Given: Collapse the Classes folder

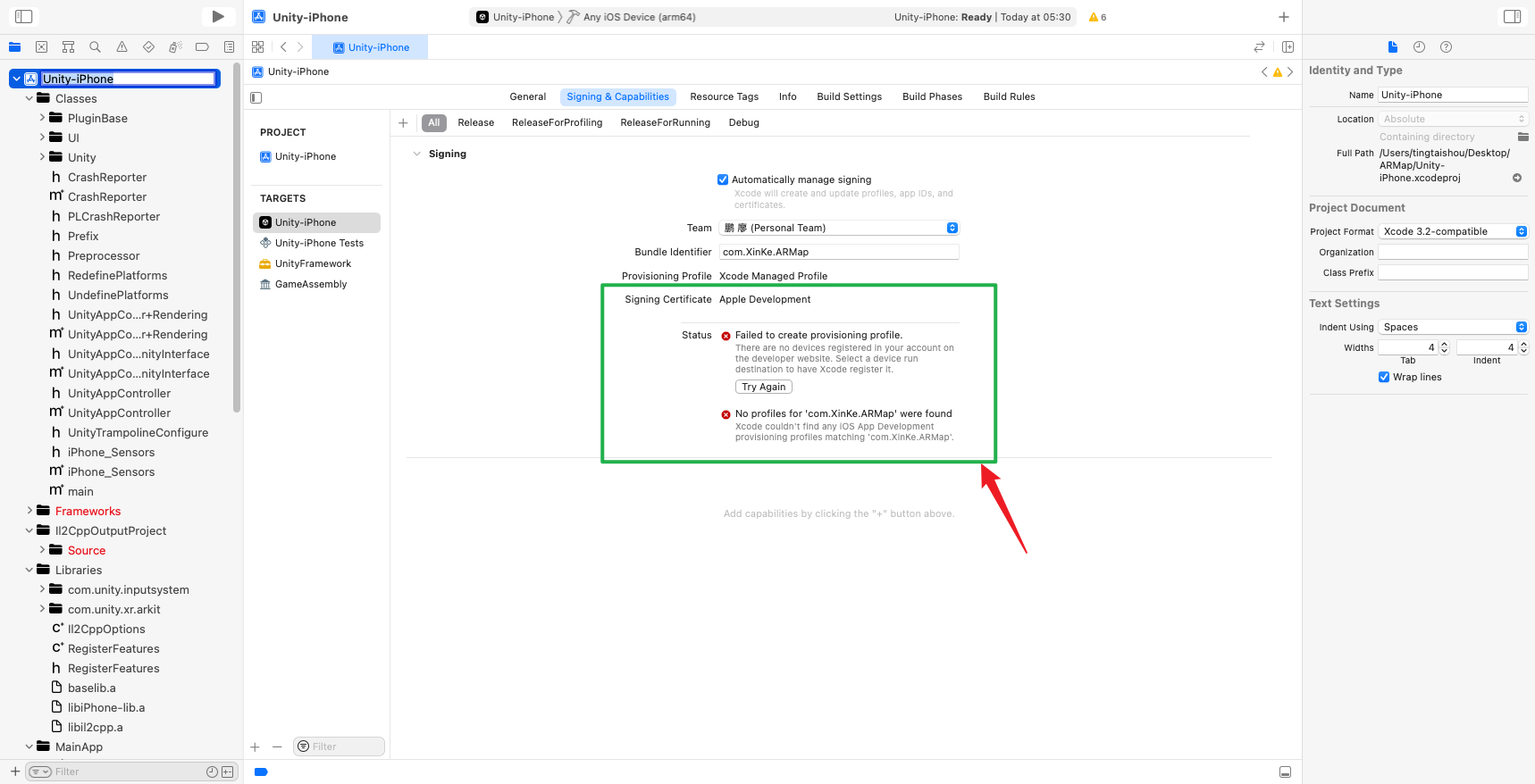Looking at the screenshot, I should click(x=29, y=98).
